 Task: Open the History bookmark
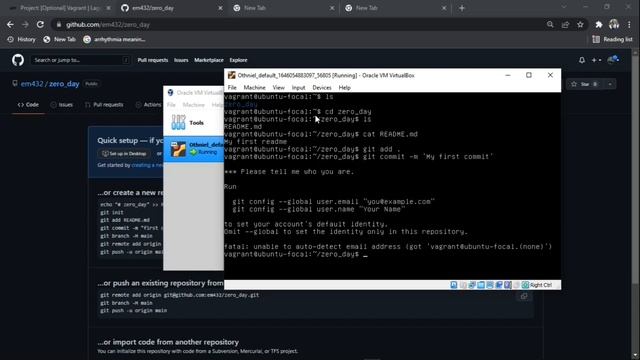tap(22, 40)
